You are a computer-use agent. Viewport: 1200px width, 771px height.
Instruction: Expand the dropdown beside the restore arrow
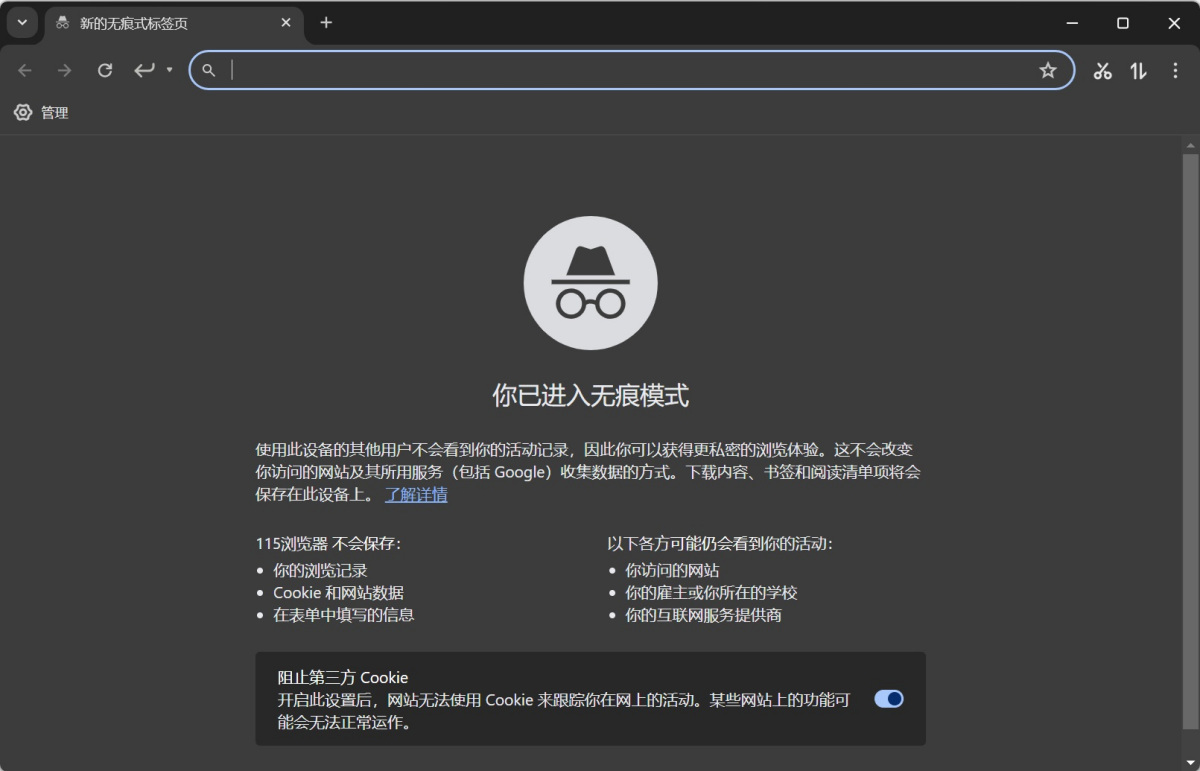pyautogui.click(x=169, y=70)
